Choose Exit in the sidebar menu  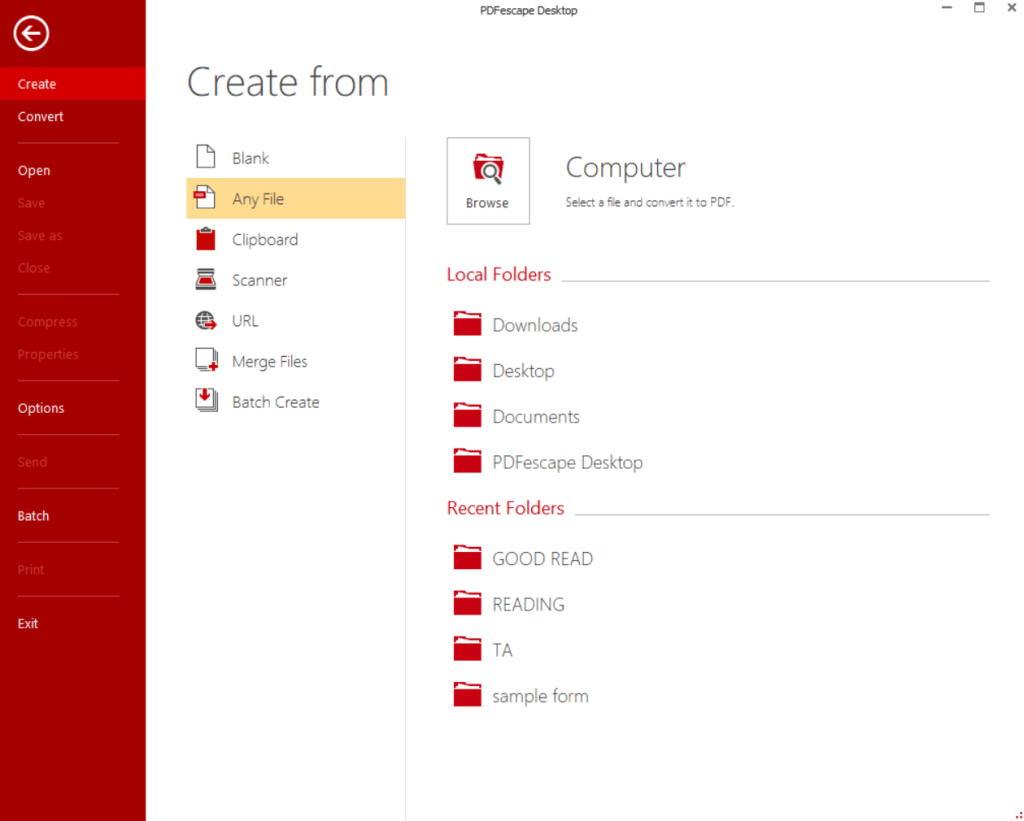[x=28, y=624]
